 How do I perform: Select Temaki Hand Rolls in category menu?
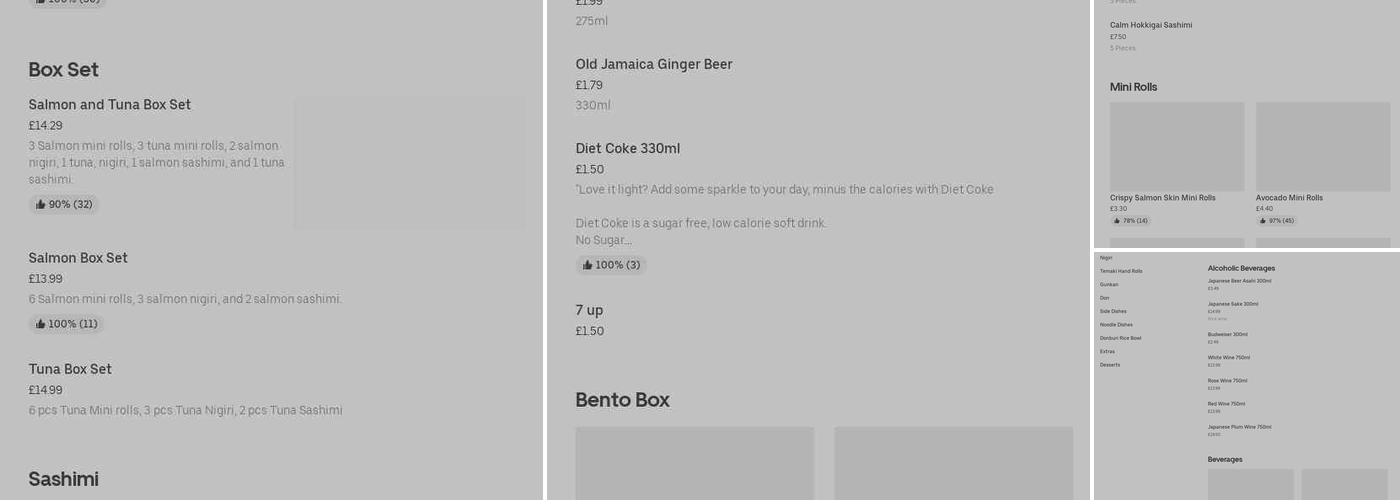(x=1121, y=271)
